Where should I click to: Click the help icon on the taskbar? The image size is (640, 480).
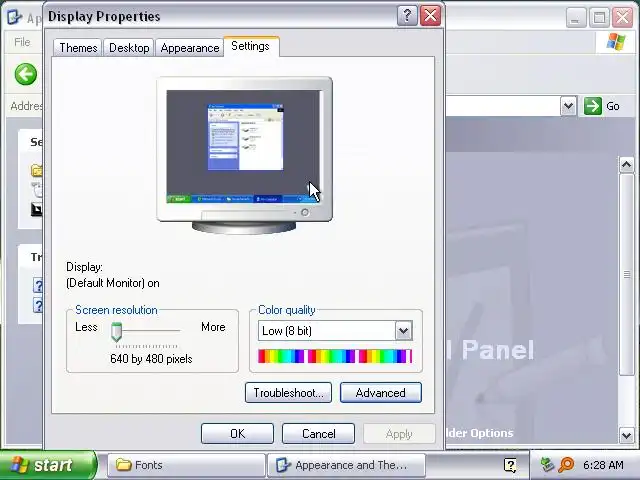[x=510, y=465]
